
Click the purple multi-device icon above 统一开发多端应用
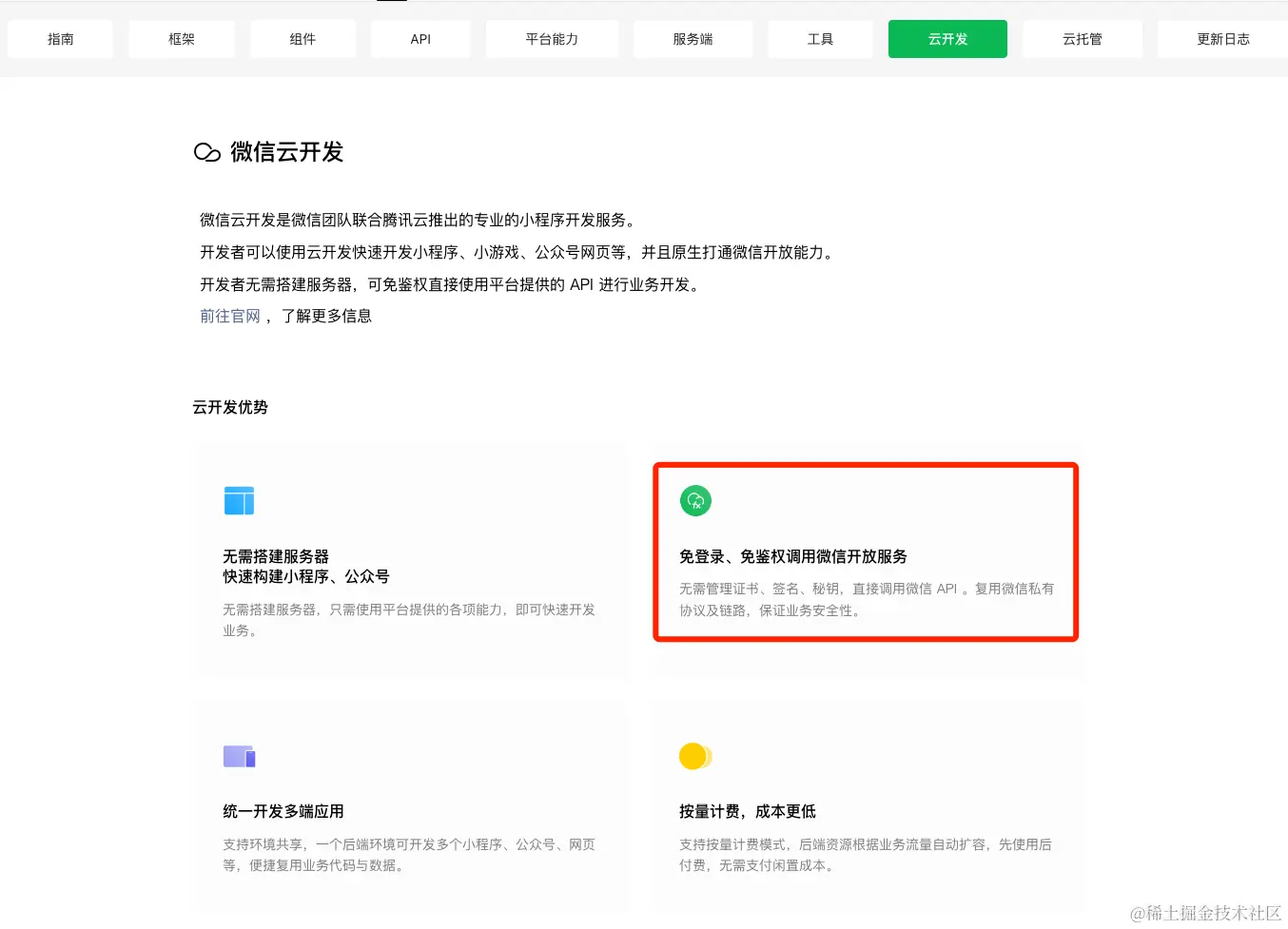(x=240, y=756)
